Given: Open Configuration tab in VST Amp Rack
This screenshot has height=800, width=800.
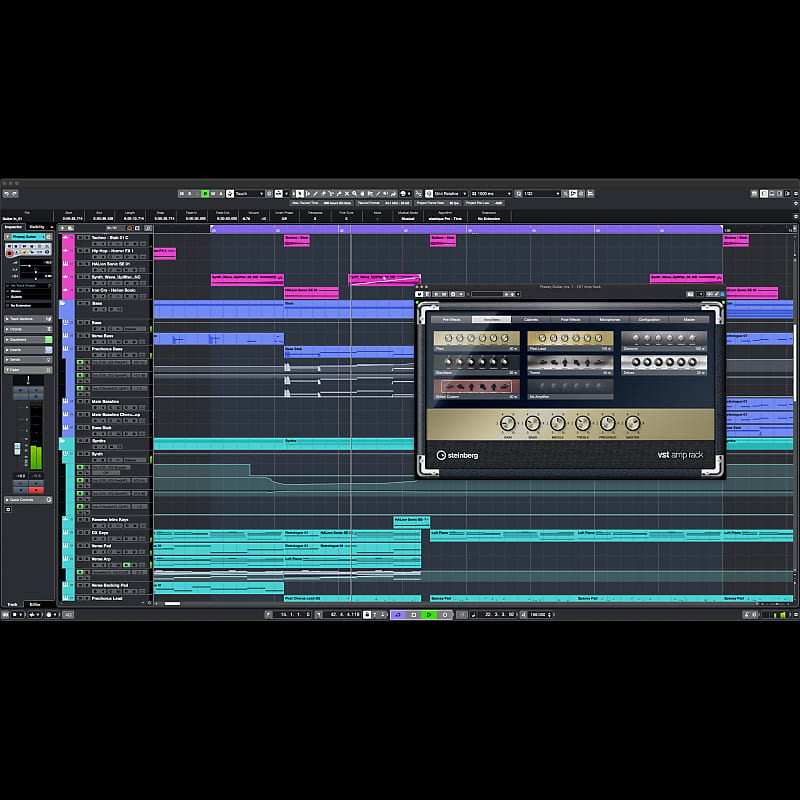Looking at the screenshot, I should pos(649,319).
